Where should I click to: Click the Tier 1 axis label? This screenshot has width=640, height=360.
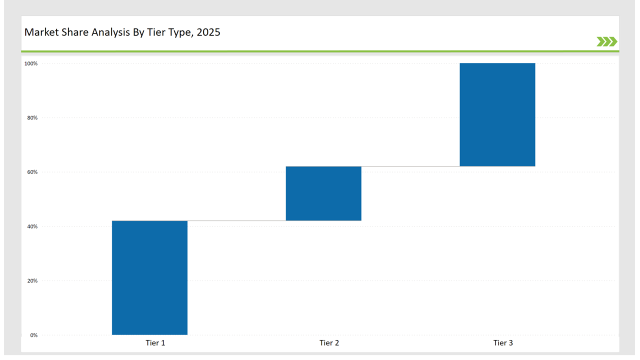tap(156, 343)
